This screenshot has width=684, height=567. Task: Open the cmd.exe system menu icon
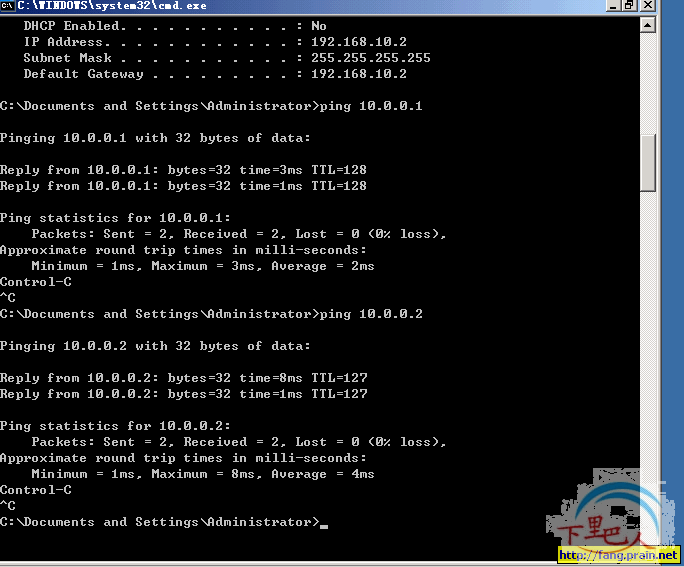pos(8,6)
